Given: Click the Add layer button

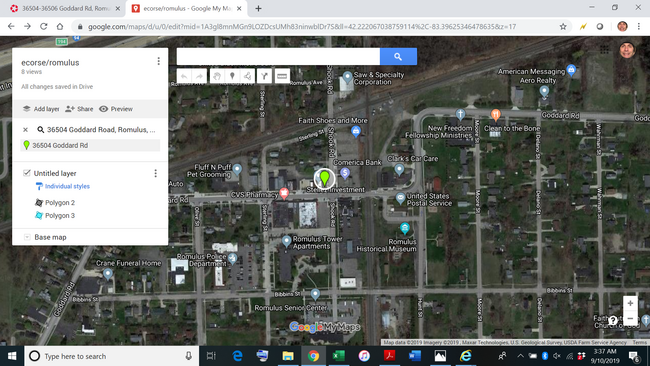Looking at the screenshot, I should pos(41,109).
